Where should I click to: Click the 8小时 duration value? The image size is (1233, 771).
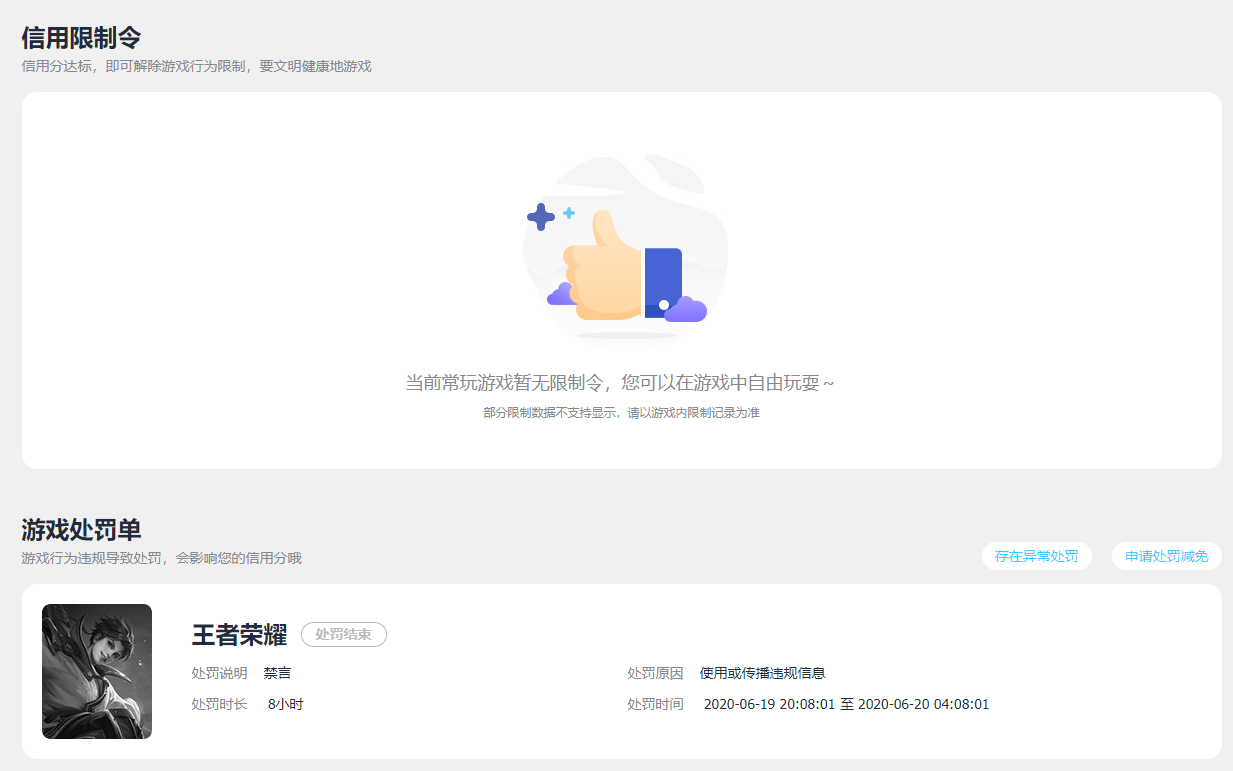pos(285,704)
